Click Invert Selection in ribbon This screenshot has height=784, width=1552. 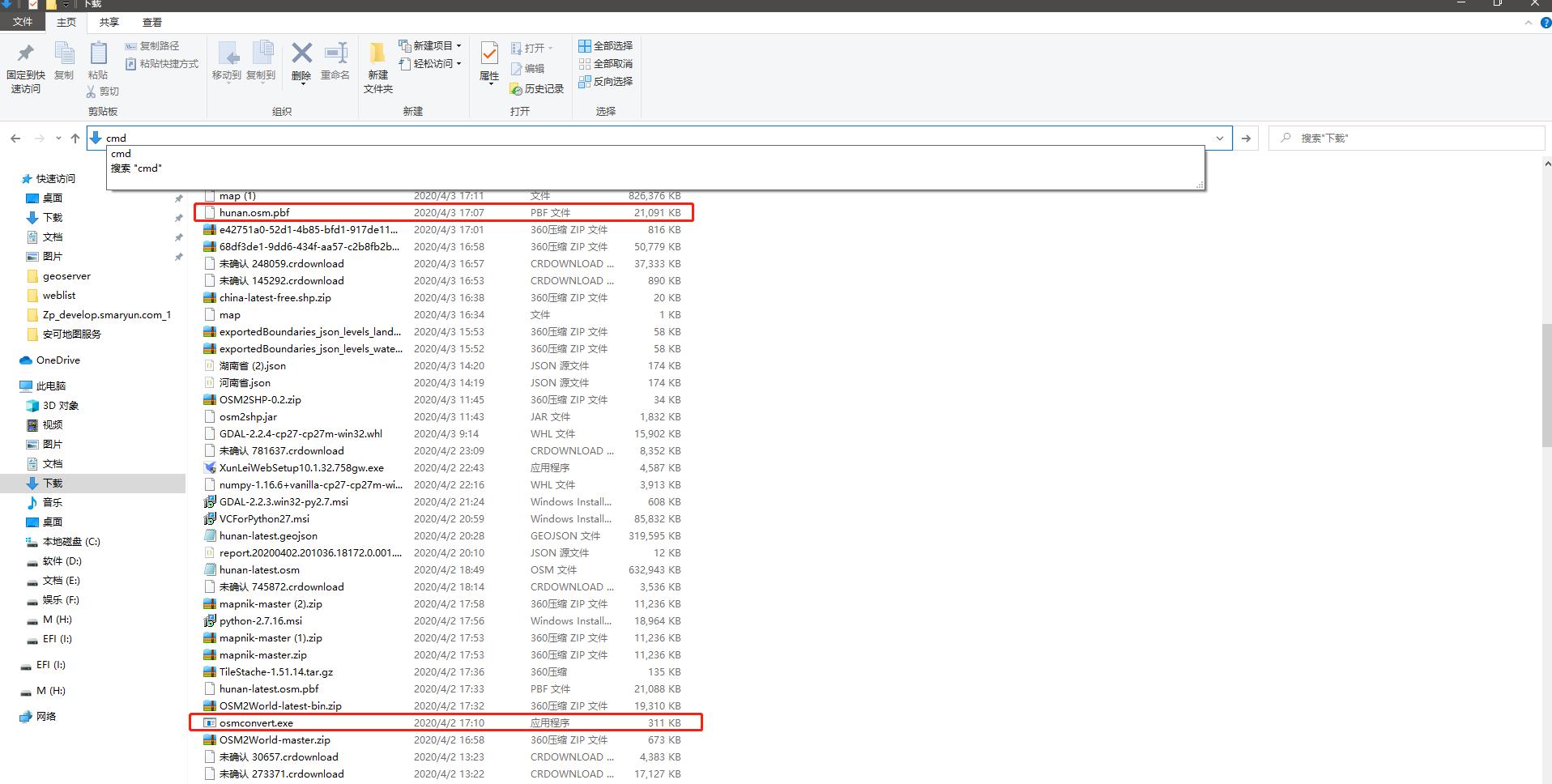(x=606, y=82)
